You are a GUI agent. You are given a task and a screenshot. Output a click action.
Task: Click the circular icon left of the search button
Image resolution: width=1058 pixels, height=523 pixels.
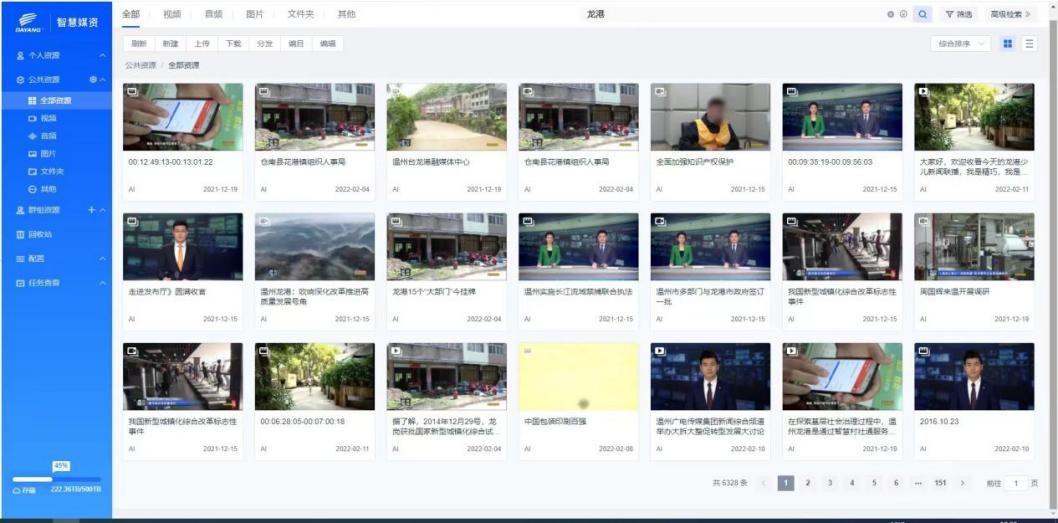903,14
